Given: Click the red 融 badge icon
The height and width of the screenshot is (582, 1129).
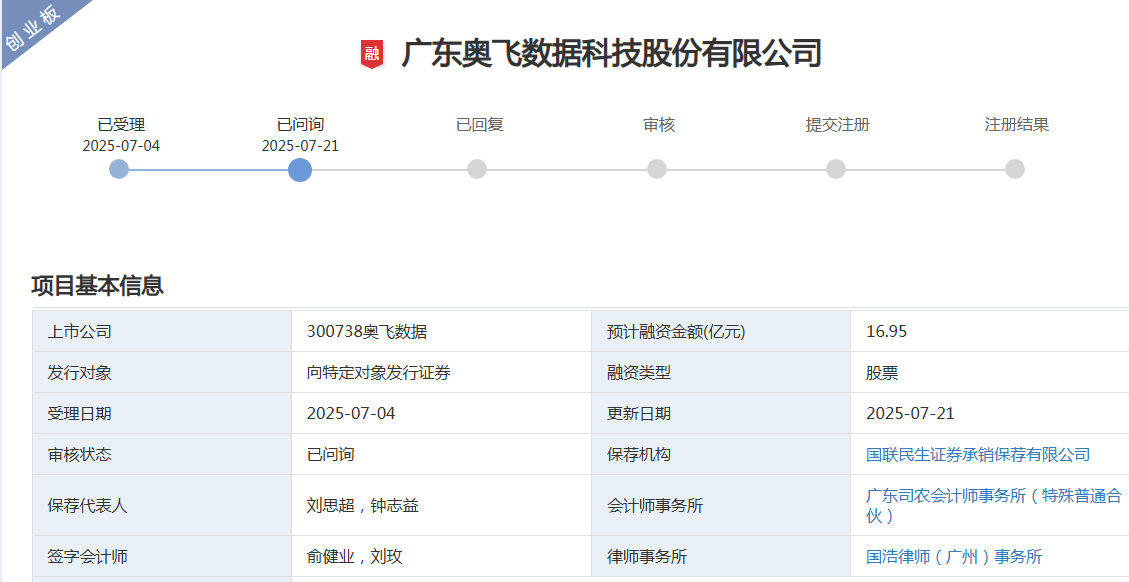Looking at the screenshot, I should (x=372, y=55).
